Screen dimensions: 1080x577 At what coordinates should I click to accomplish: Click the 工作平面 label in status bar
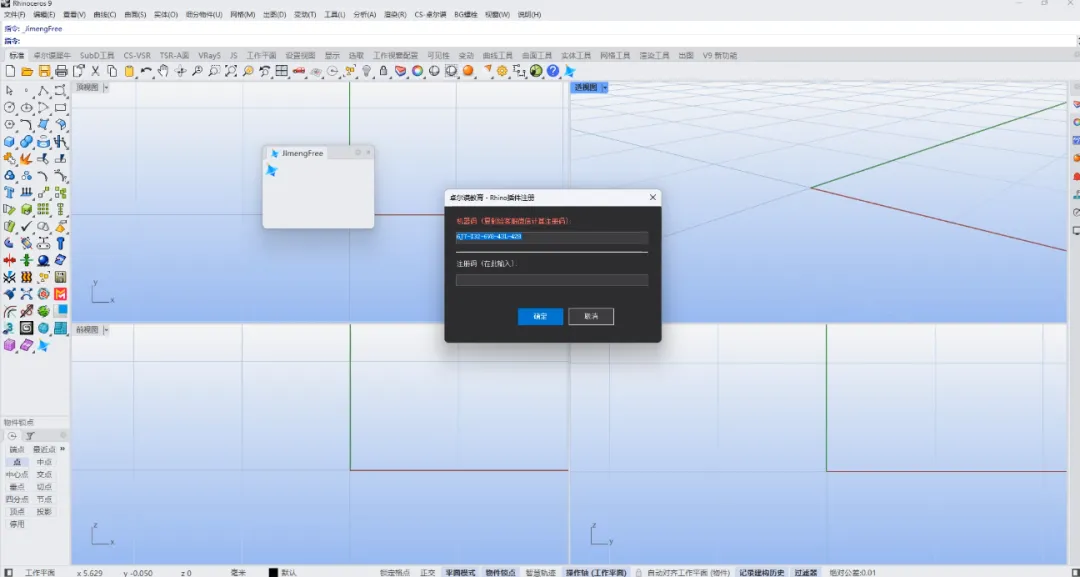[x=40, y=572]
